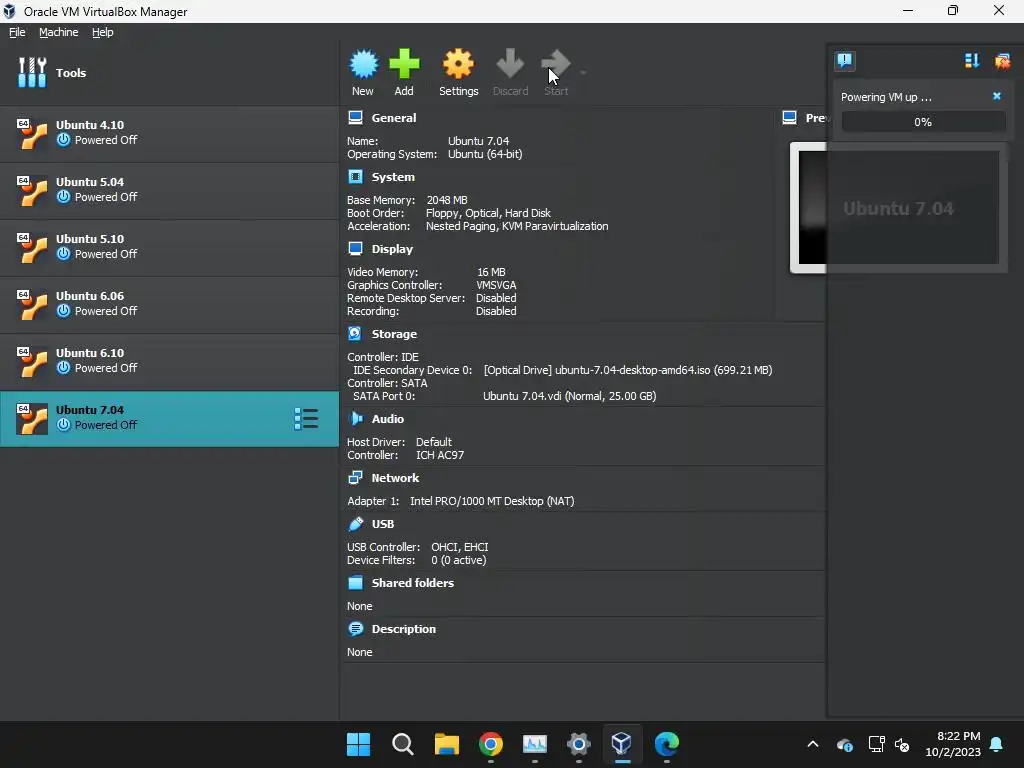This screenshot has height=768, width=1024.
Task: Click the clear all notifications icon
Action: (1002, 61)
